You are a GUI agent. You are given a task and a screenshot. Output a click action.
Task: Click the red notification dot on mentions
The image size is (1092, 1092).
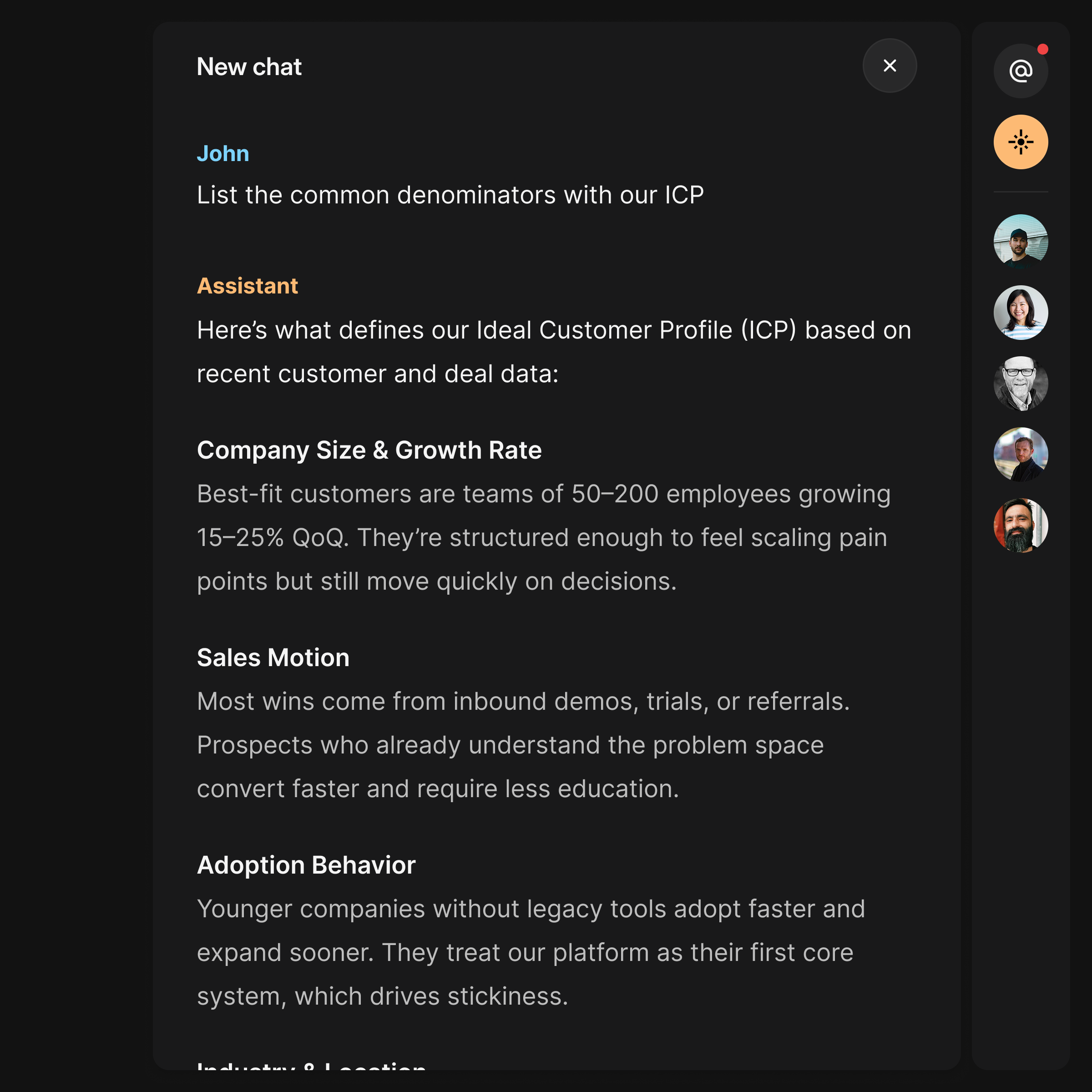[x=1043, y=50]
